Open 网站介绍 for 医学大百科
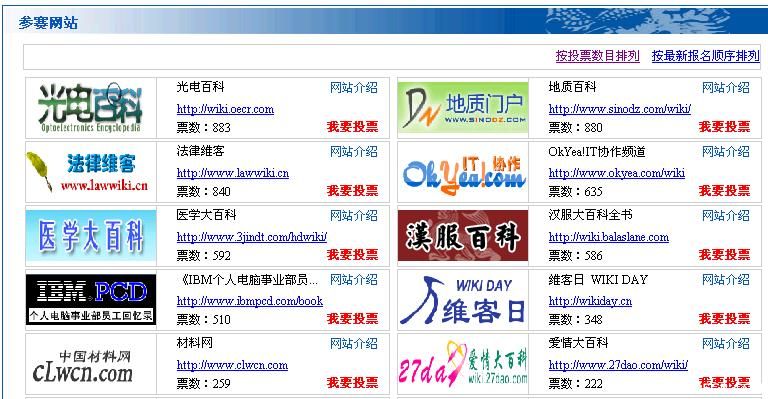The width and height of the screenshot is (768, 399). point(354,216)
